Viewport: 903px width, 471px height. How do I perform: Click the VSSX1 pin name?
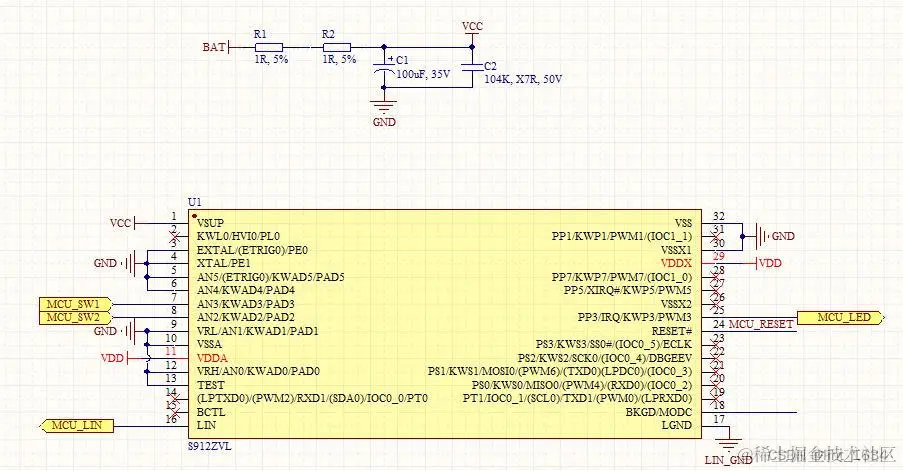click(x=676, y=250)
